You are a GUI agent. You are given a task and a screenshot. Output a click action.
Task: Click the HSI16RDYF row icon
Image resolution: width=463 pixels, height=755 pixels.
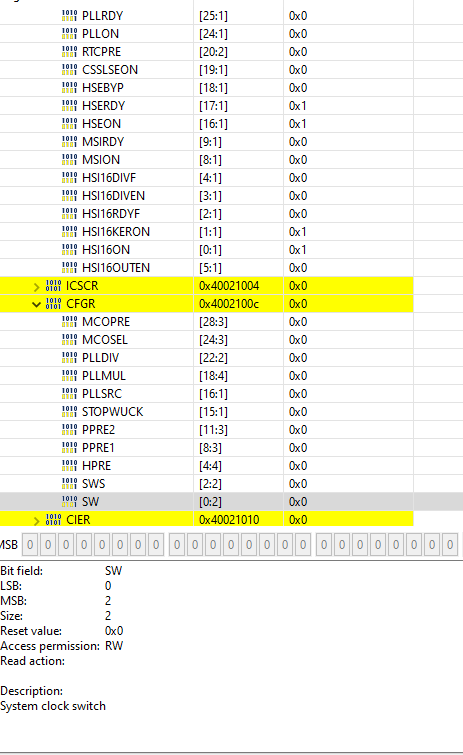tap(69, 214)
